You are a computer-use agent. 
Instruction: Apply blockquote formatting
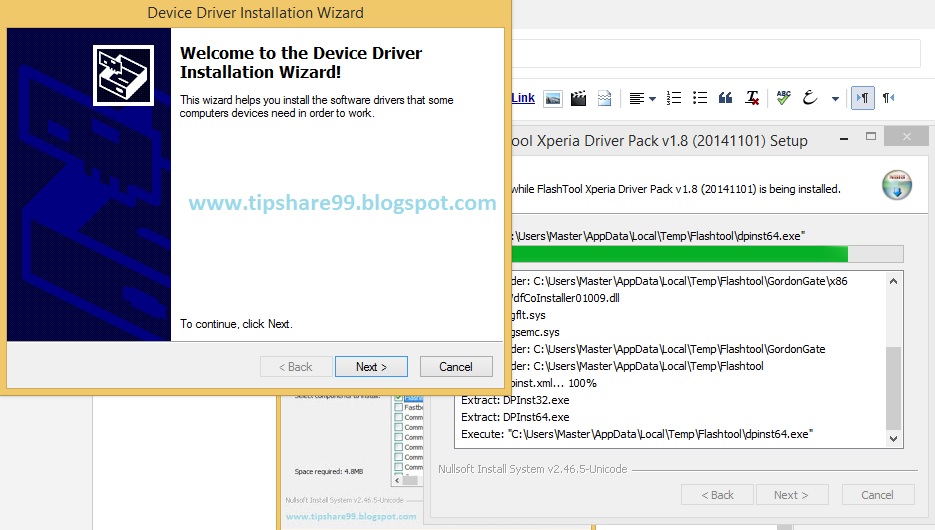pos(726,98)
